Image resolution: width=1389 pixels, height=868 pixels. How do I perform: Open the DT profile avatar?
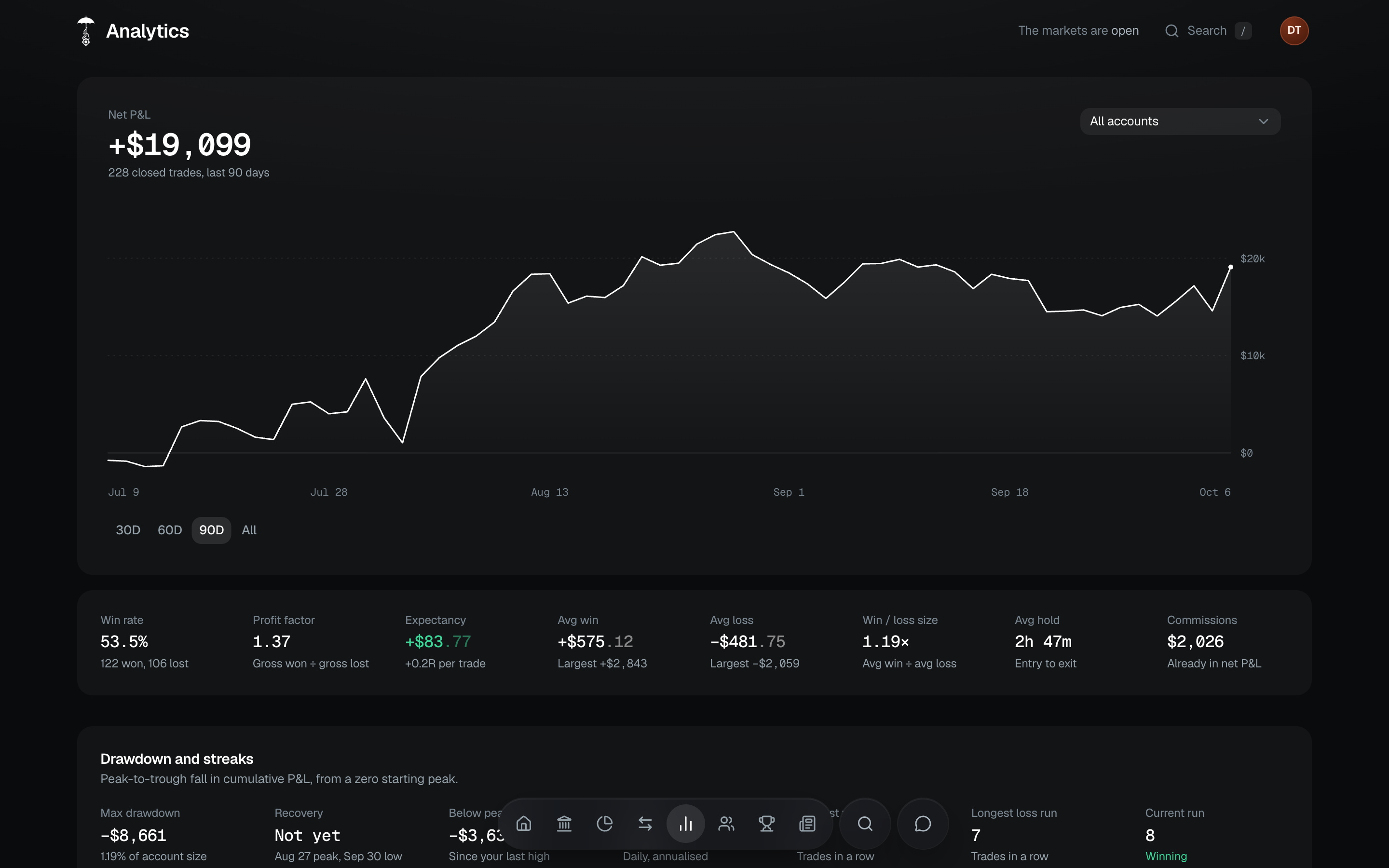pos(1294,31)
